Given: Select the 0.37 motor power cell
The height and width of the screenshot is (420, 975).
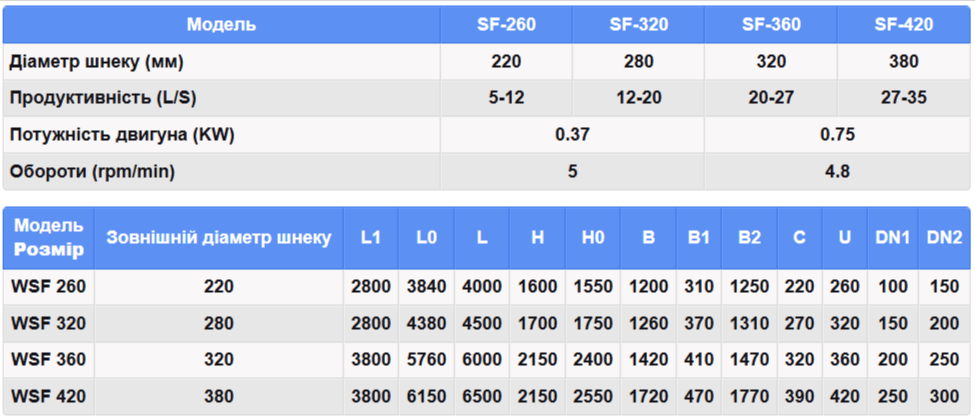Looking at the screenshot, I should pos(572,135).
